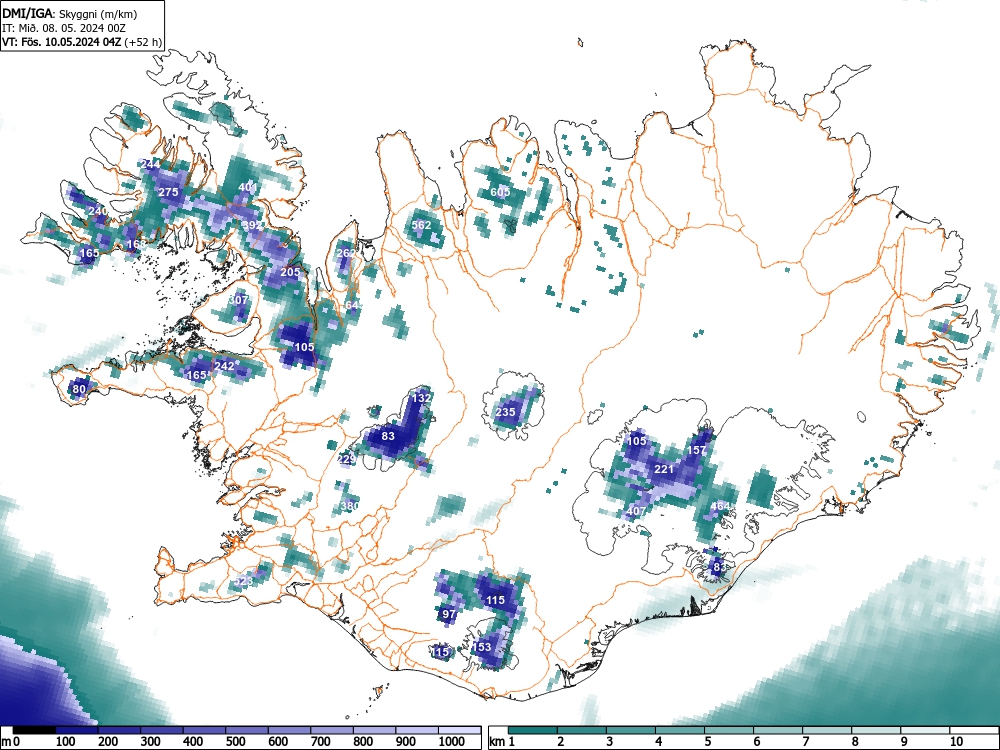The image size is (1000, 750).
Task: Click the visibility value 157 on the map
Action: click(x=696, y=450)
